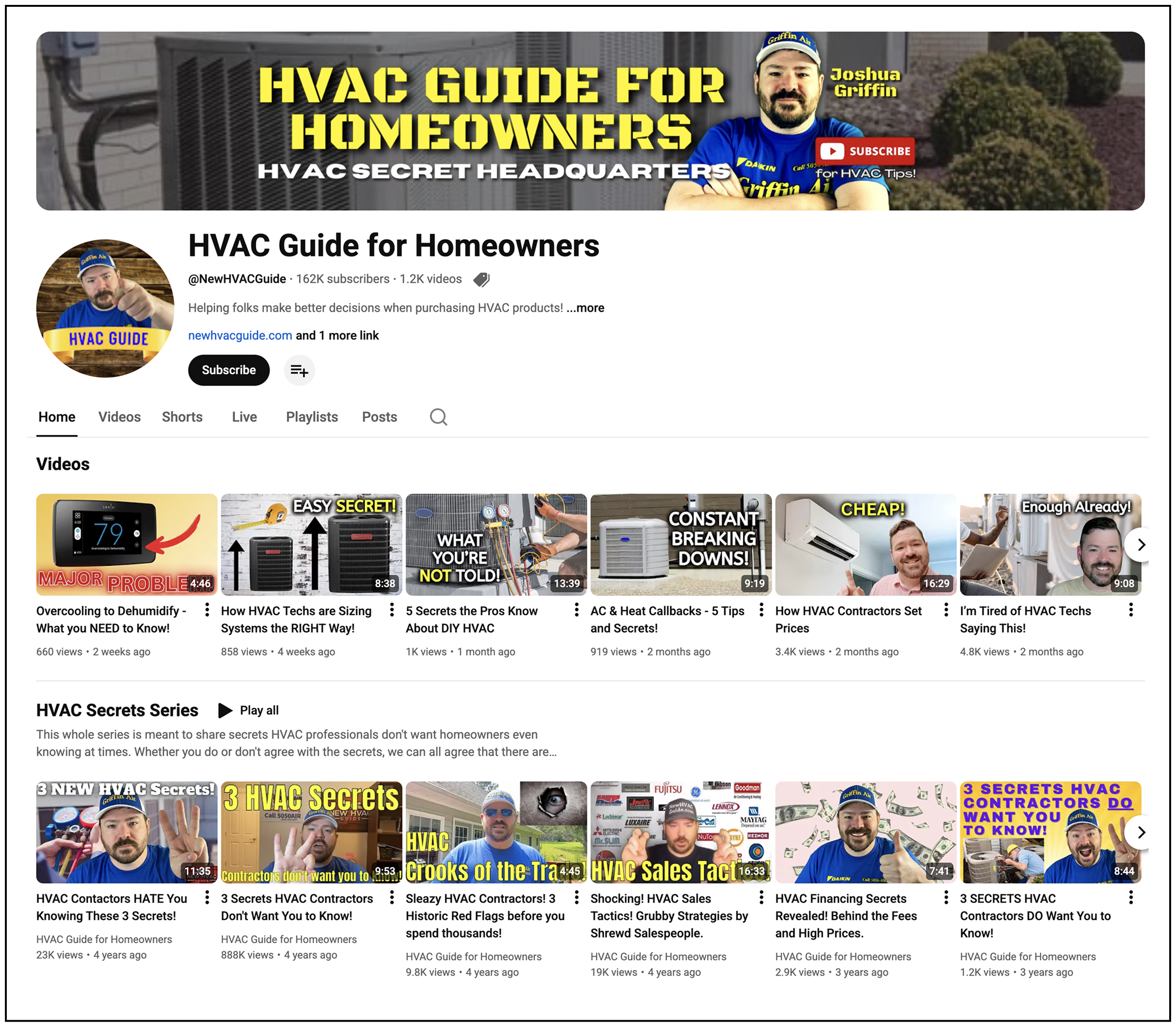
Task: Click the add-to-queue playlist icon beside Subscribe
Action: point(299,370)
